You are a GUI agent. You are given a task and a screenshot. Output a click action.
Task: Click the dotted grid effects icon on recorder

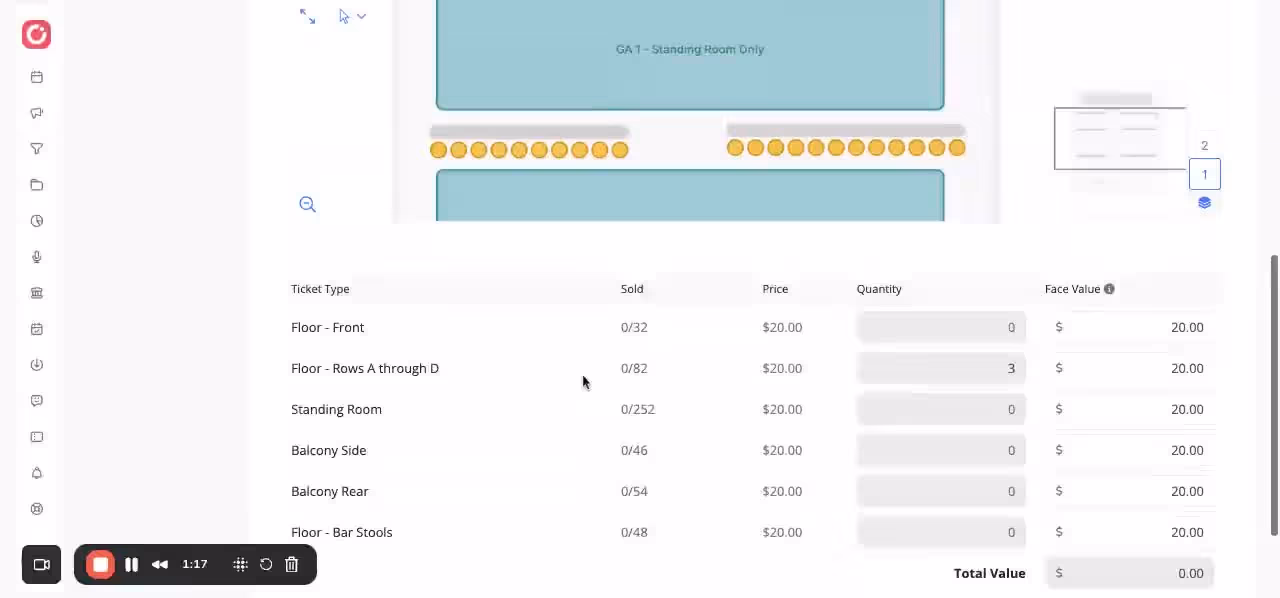point(241,565)
